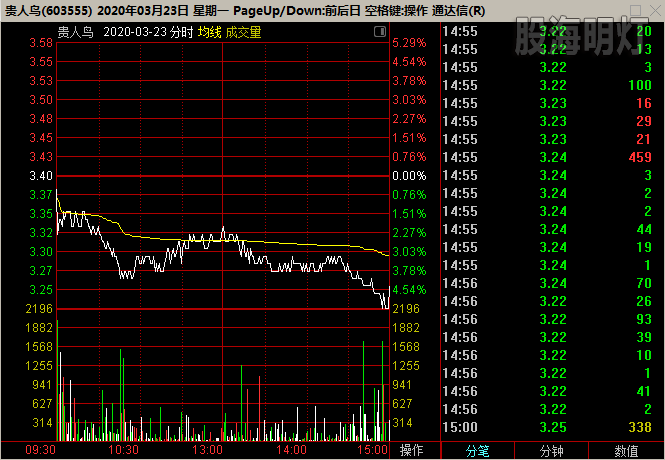Switch to the 分钟 tab
665x460 pixels.
click(551, 451)
